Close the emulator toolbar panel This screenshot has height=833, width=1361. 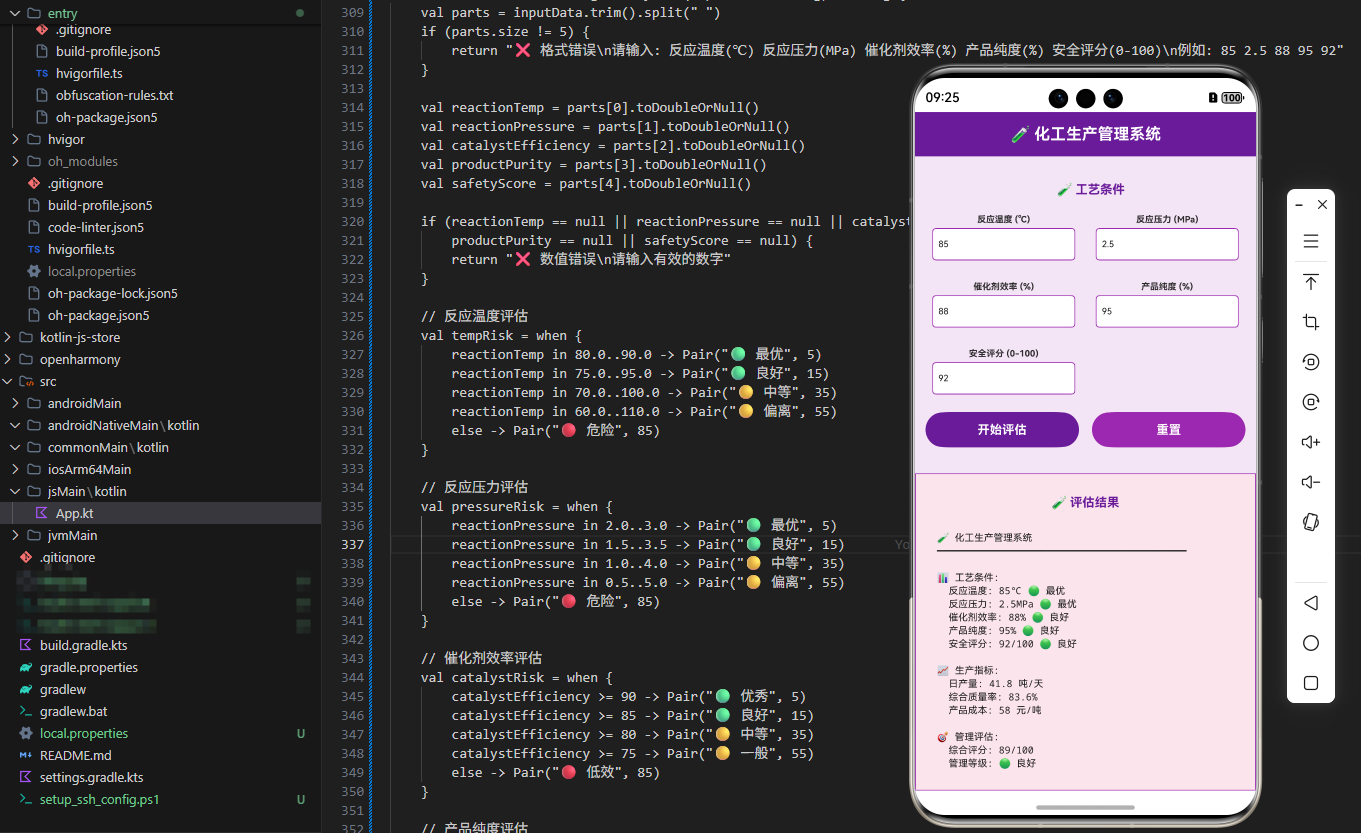[1322, 204]
